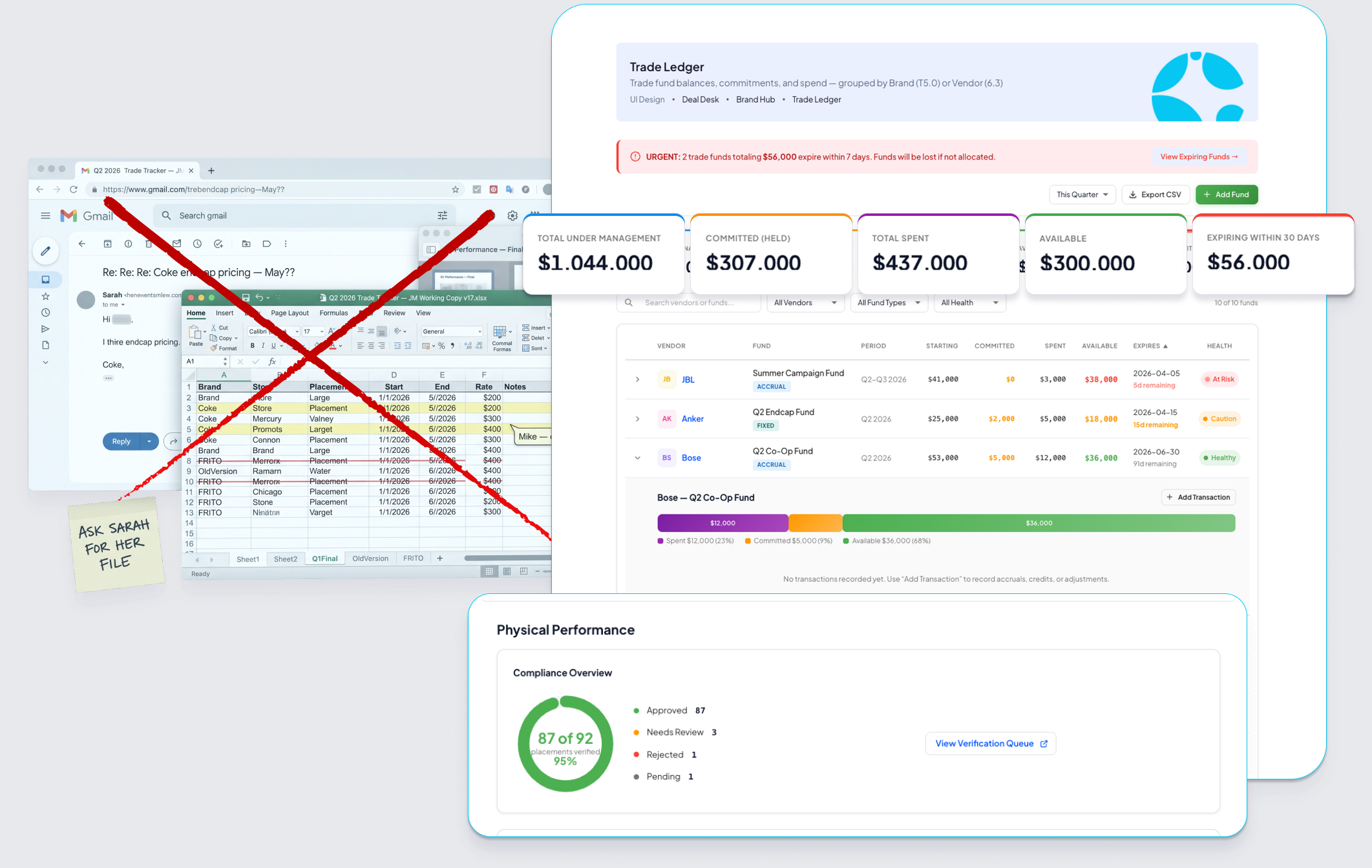The image size is (1372, 868).
Task: Expand More chevron in Gmail sidebar
Action: click(x=45, y=363)
